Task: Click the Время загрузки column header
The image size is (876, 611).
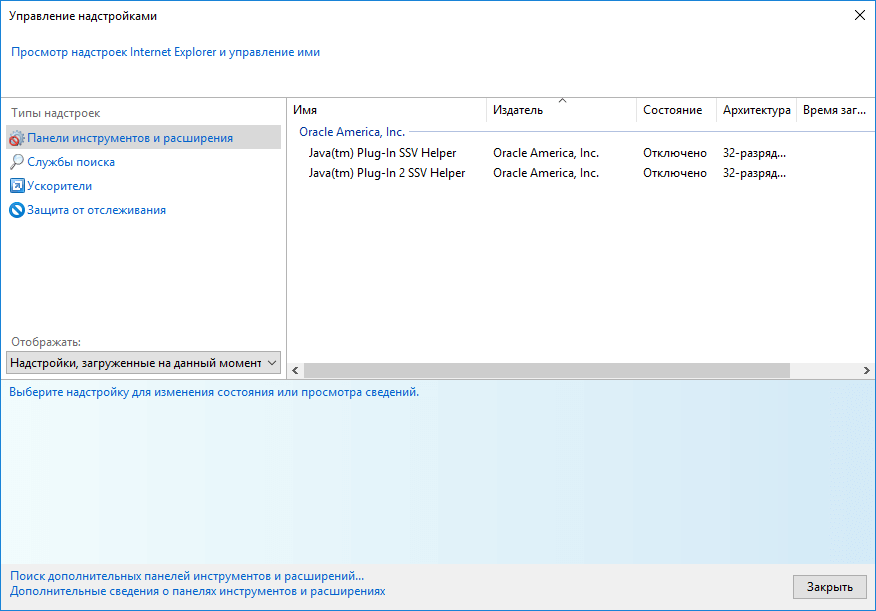Action: click(835, 110)
